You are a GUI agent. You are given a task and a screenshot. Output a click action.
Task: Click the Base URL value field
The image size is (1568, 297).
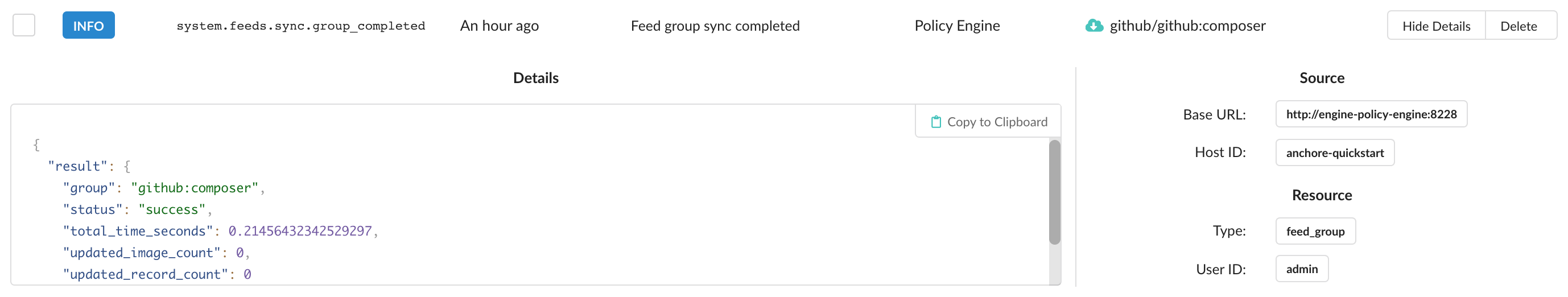pyautogui.click(x=1371, y=114)
